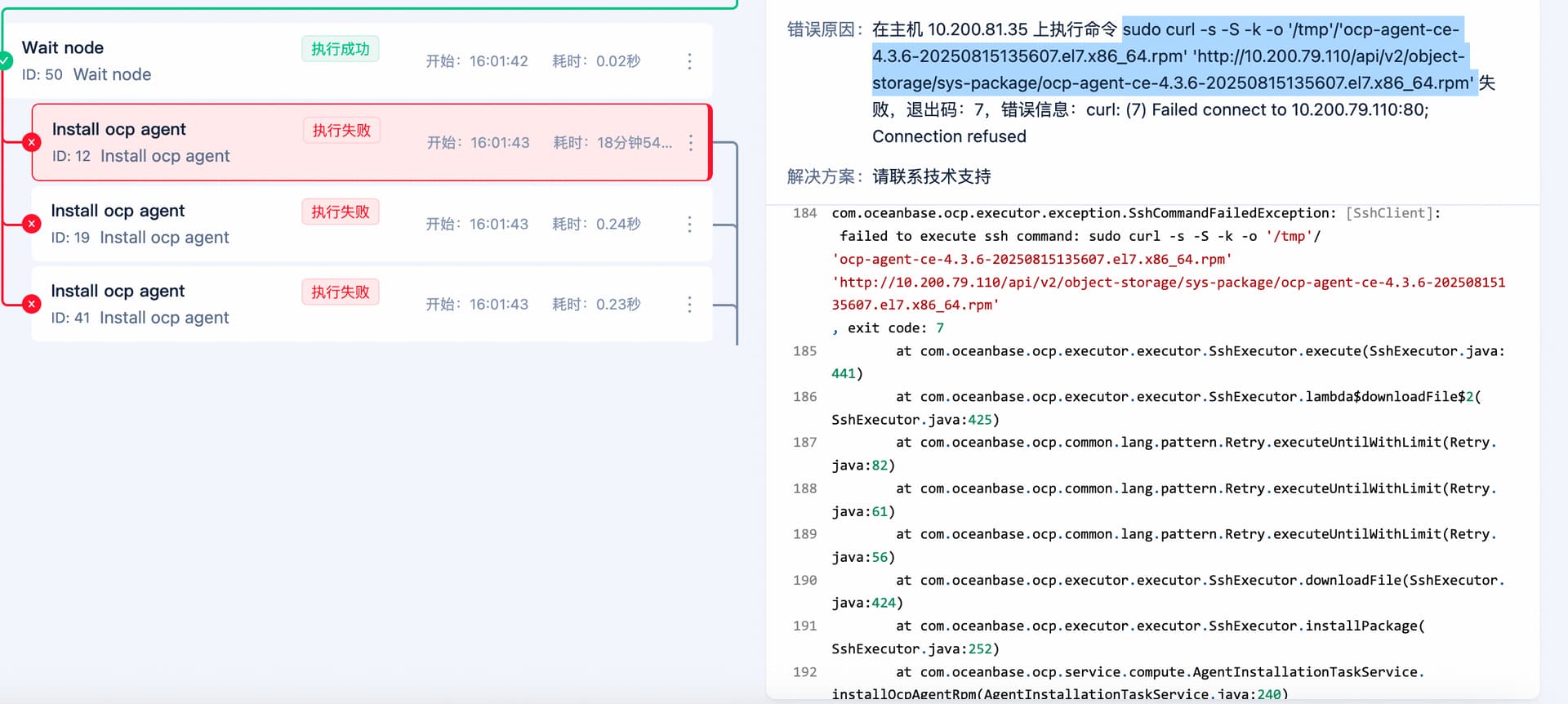Select the Install ocp agent ID 19 task
The height and width of the screenshot is (704, 1568).
click(118, 211)
